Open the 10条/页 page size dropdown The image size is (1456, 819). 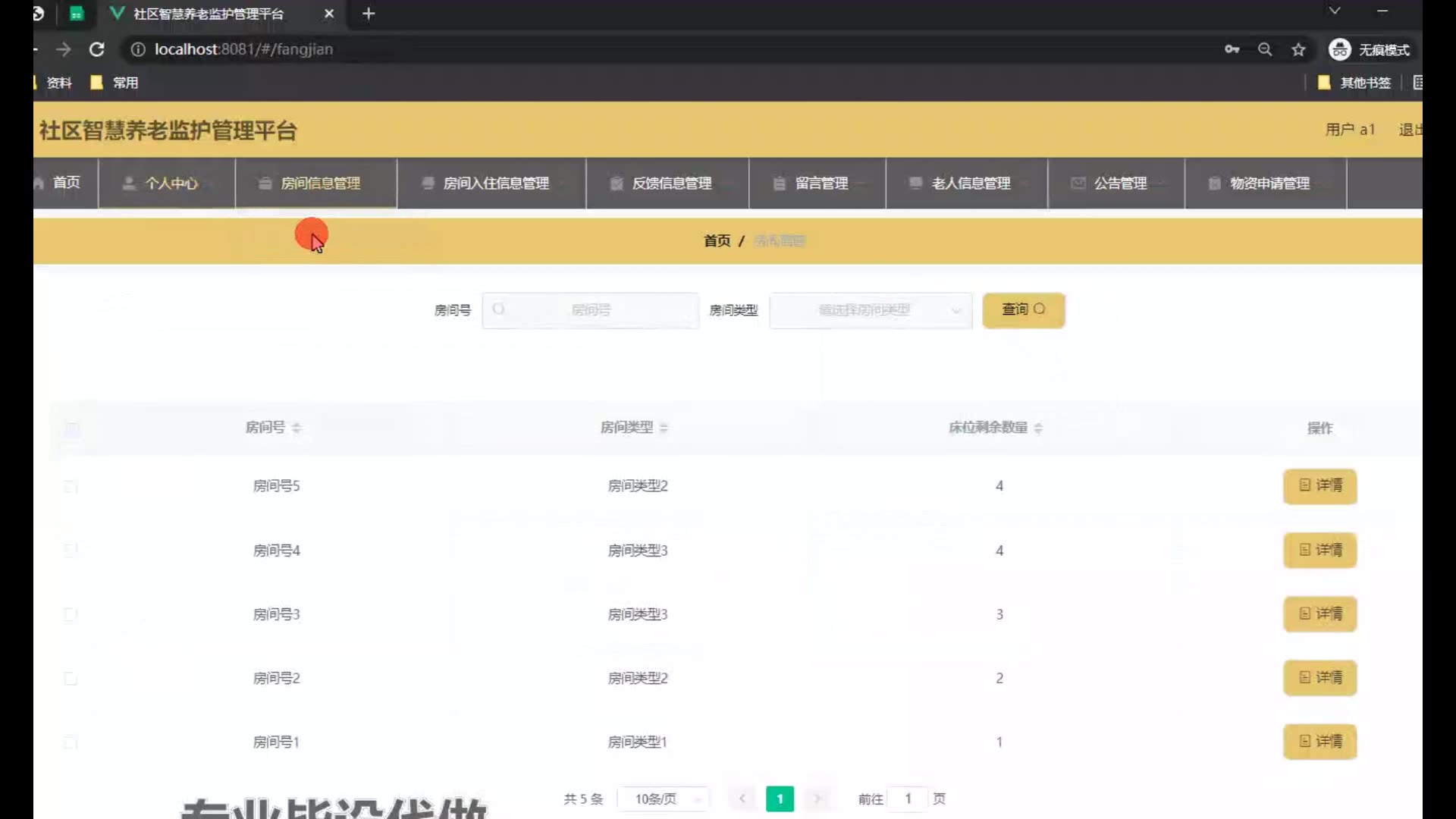tap(664, 799)
